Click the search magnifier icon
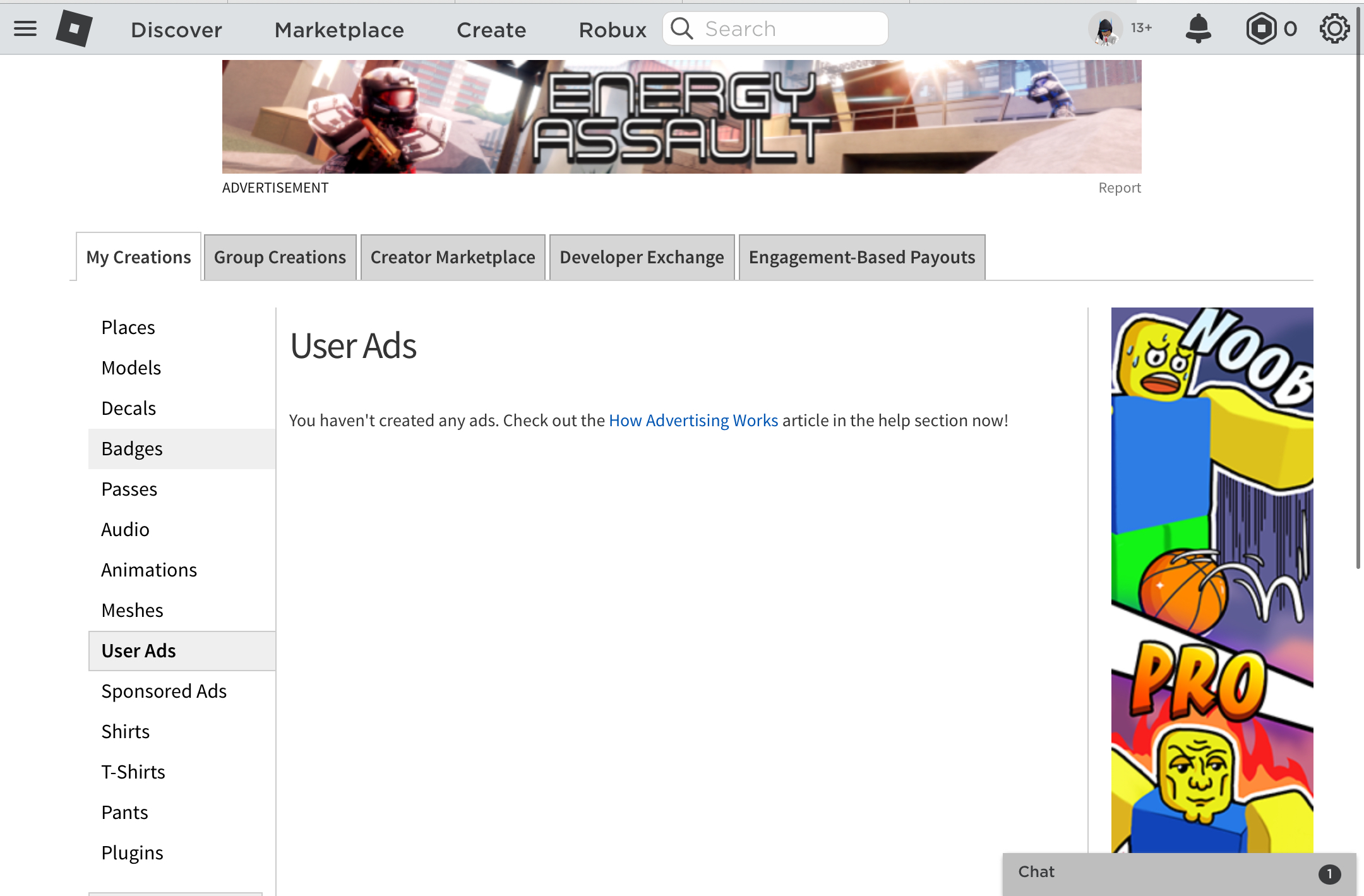 [682, 28]
